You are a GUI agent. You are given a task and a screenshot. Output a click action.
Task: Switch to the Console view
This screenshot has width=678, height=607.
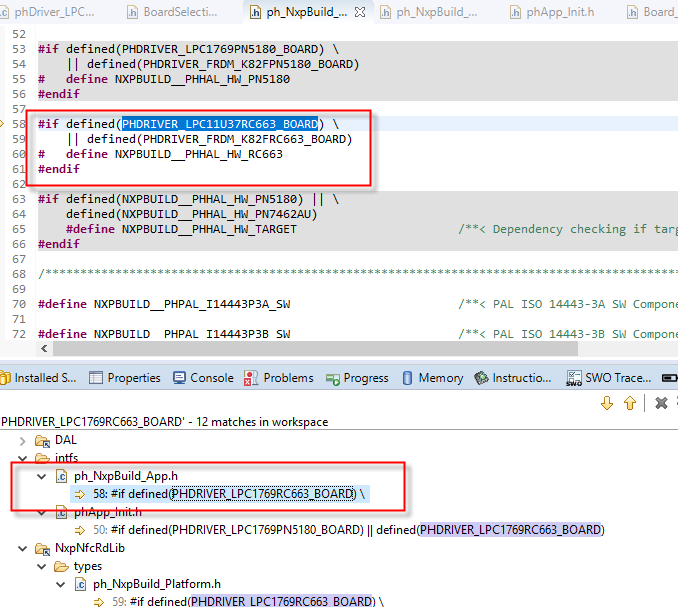tap(203, 378)
